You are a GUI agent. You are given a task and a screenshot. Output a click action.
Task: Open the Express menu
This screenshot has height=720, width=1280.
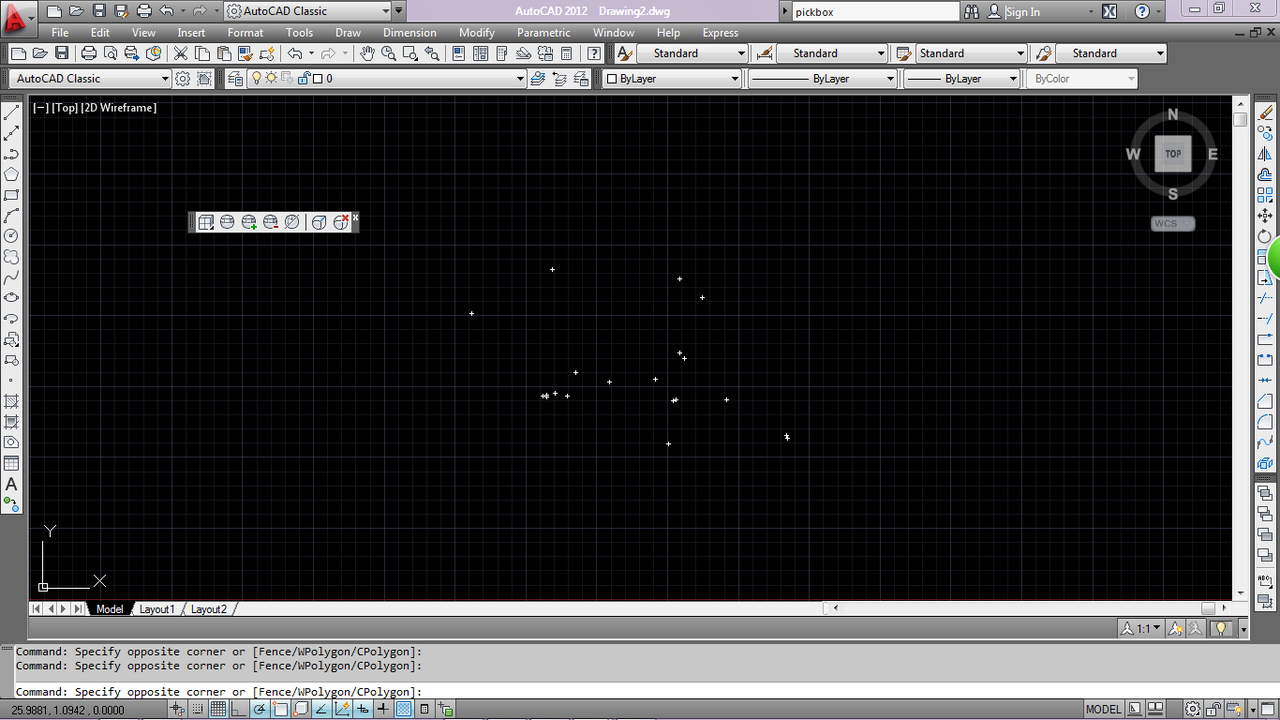click(x=720, y=32)
